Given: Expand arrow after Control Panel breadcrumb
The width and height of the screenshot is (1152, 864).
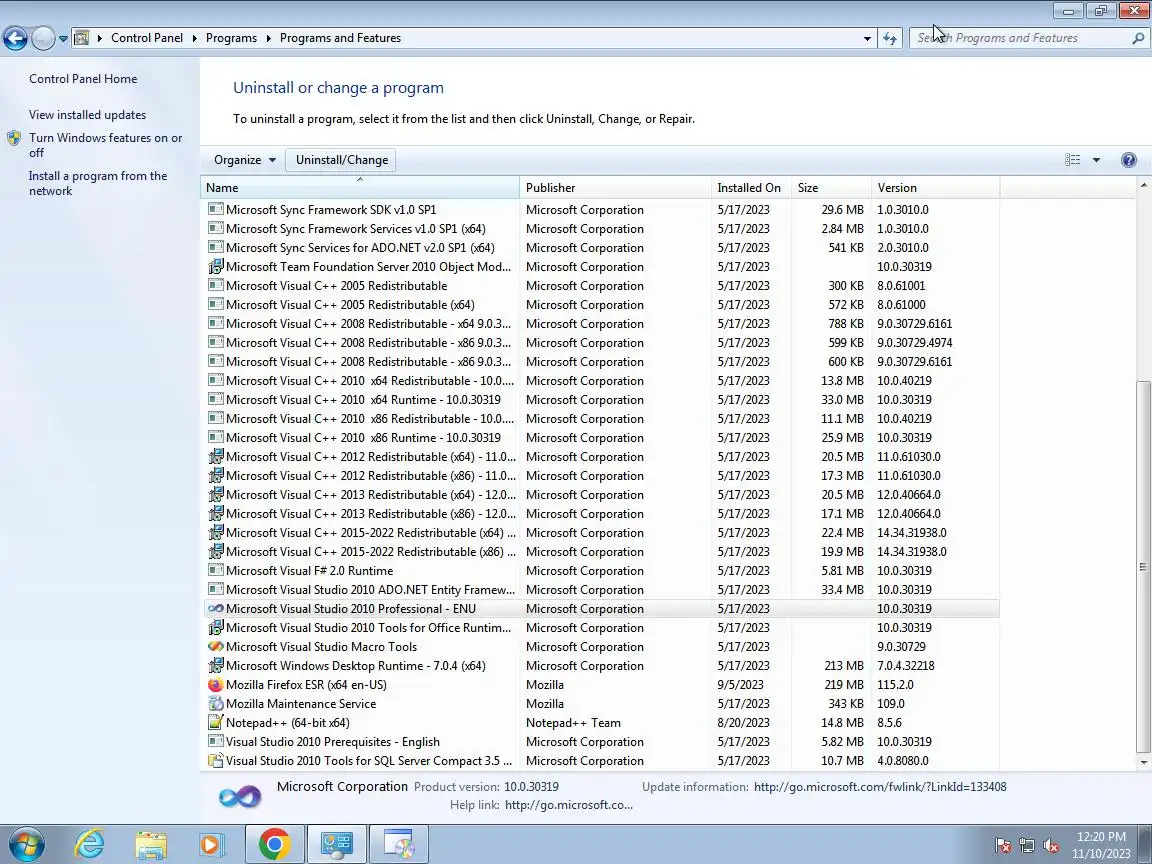Looking at the screenshot, I should click(x=195, y=38).
